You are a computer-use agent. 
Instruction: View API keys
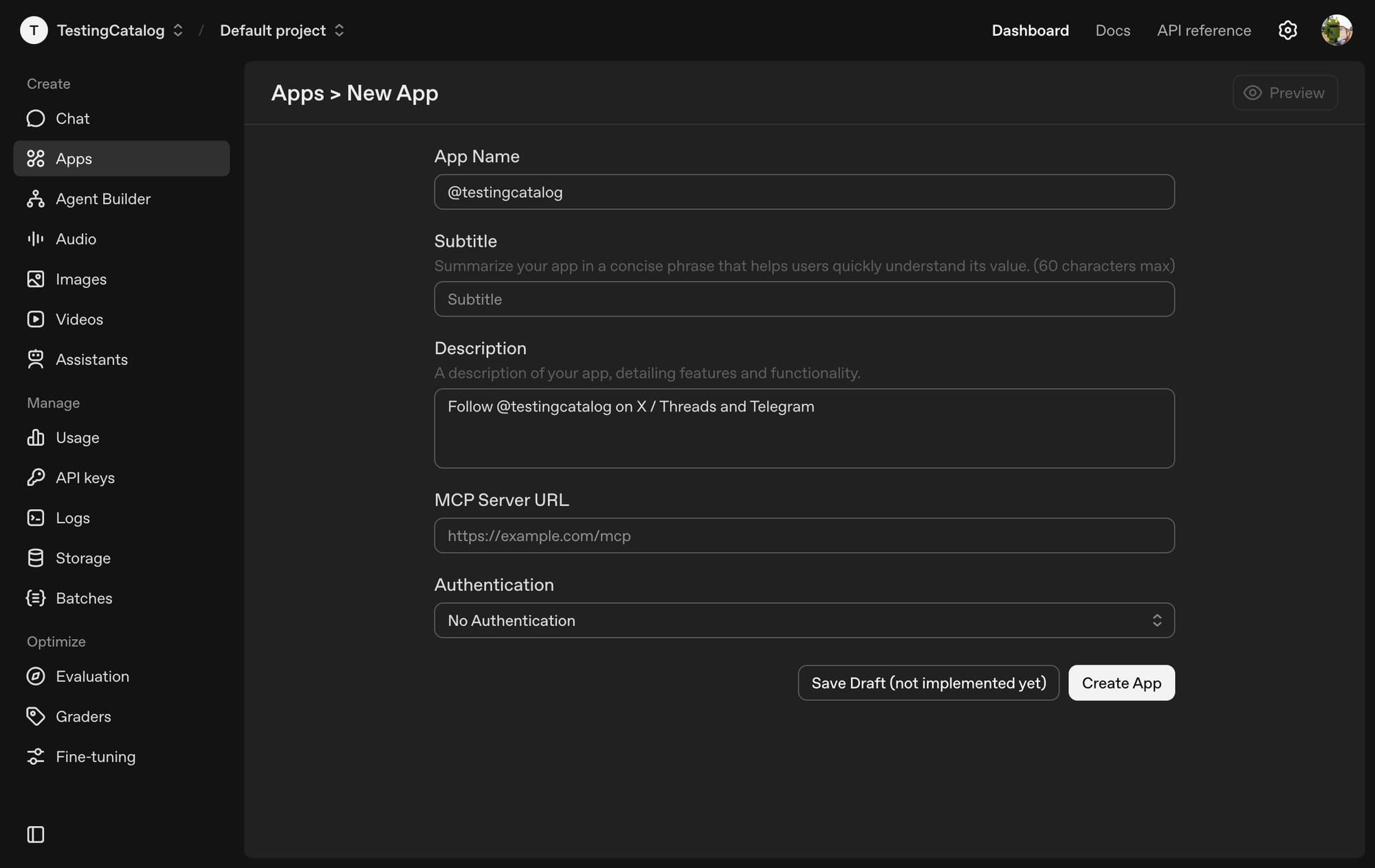tap(85, 478)
